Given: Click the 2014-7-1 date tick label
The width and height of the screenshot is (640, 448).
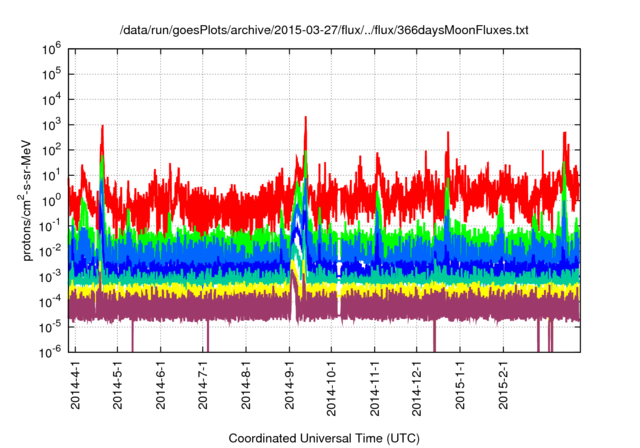Looking at the screenshot, I should click(204, 384).
